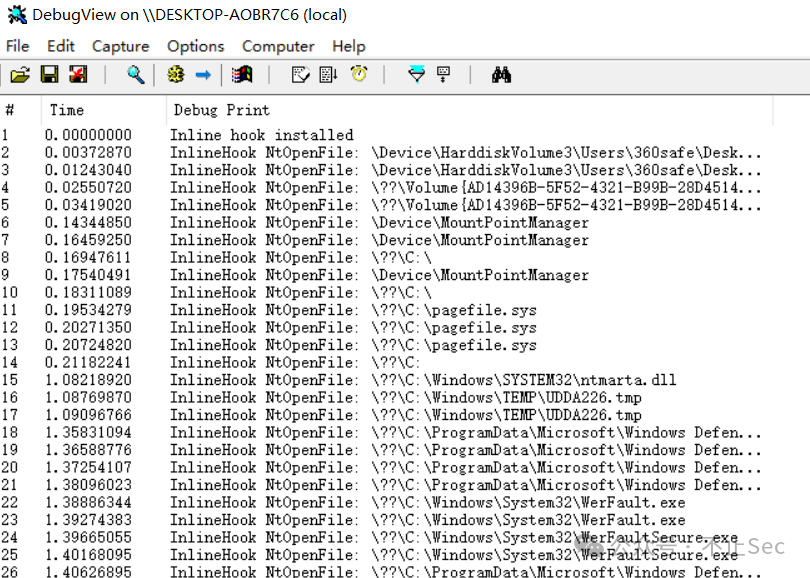Sort by the Time column header
The height and width of the screenshot is (578, 810).
coord(66,110)
